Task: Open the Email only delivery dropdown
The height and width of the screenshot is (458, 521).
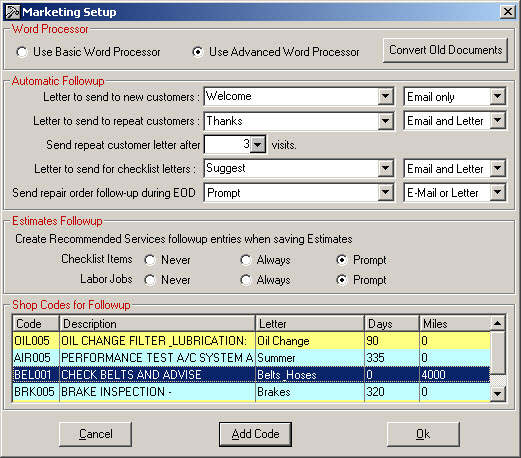Action: coord(497,97)
